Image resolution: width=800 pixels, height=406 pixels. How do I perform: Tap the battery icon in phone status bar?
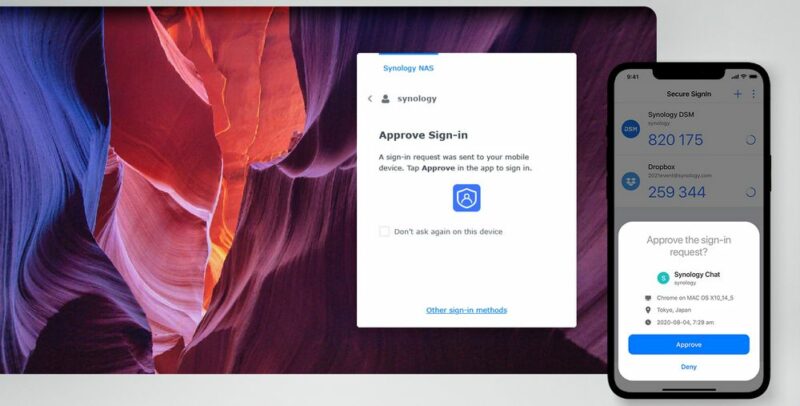[753, 77]
